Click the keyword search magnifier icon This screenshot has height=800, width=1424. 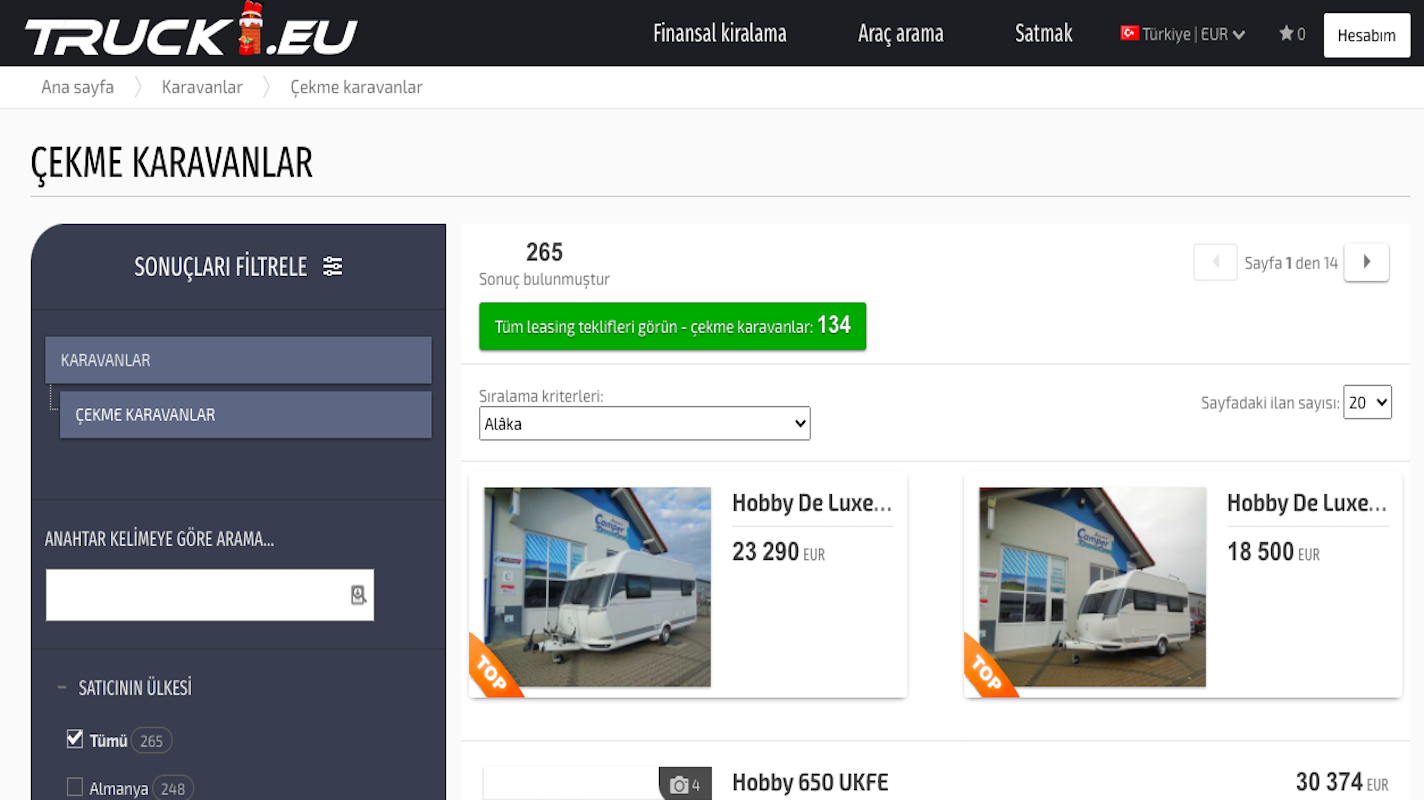click(x=358, y=595)
